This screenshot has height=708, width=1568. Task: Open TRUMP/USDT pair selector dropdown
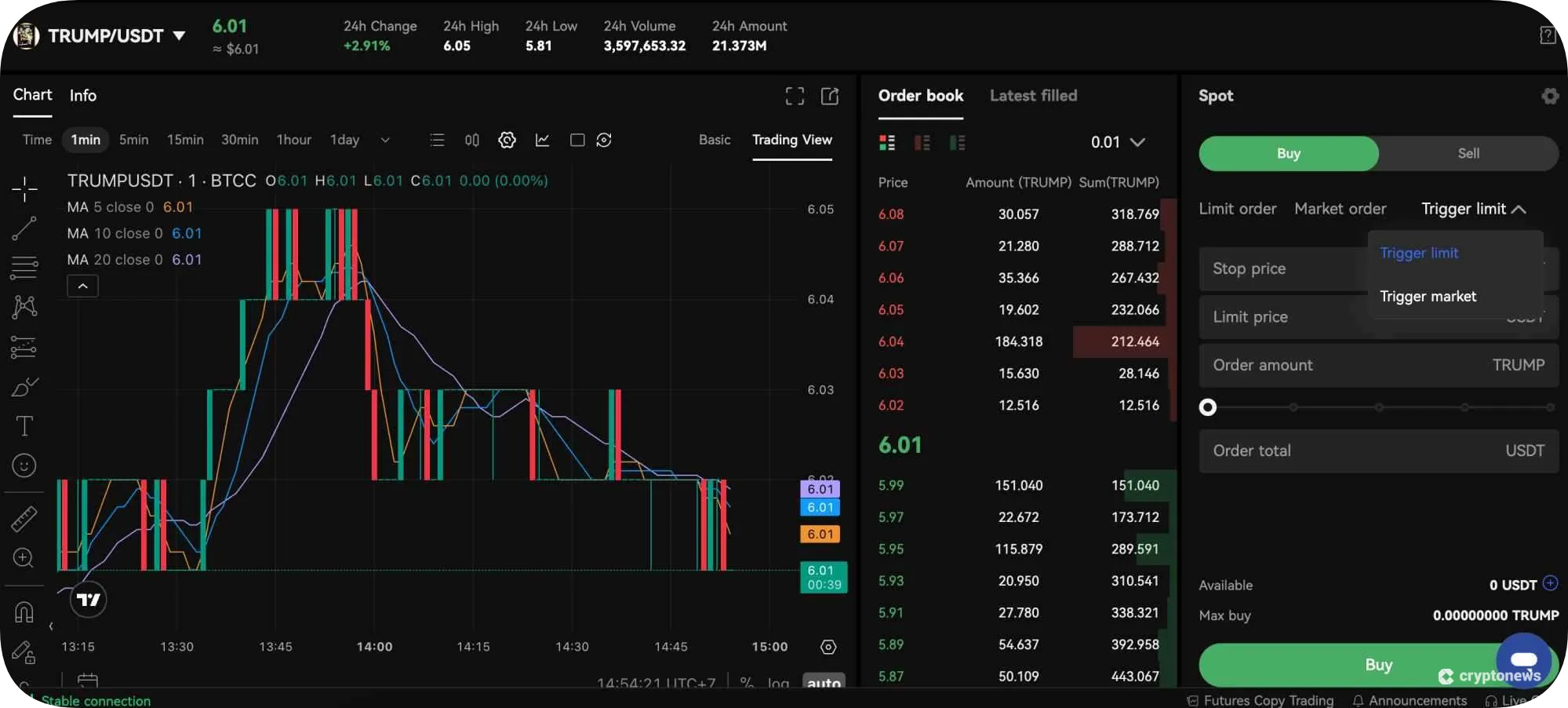[179, 36]
